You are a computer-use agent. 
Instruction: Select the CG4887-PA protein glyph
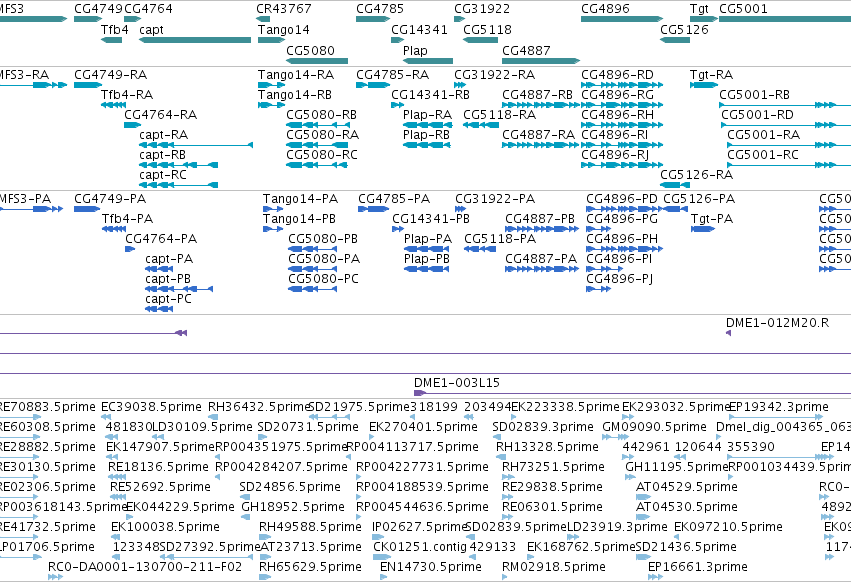click(542, 269)
